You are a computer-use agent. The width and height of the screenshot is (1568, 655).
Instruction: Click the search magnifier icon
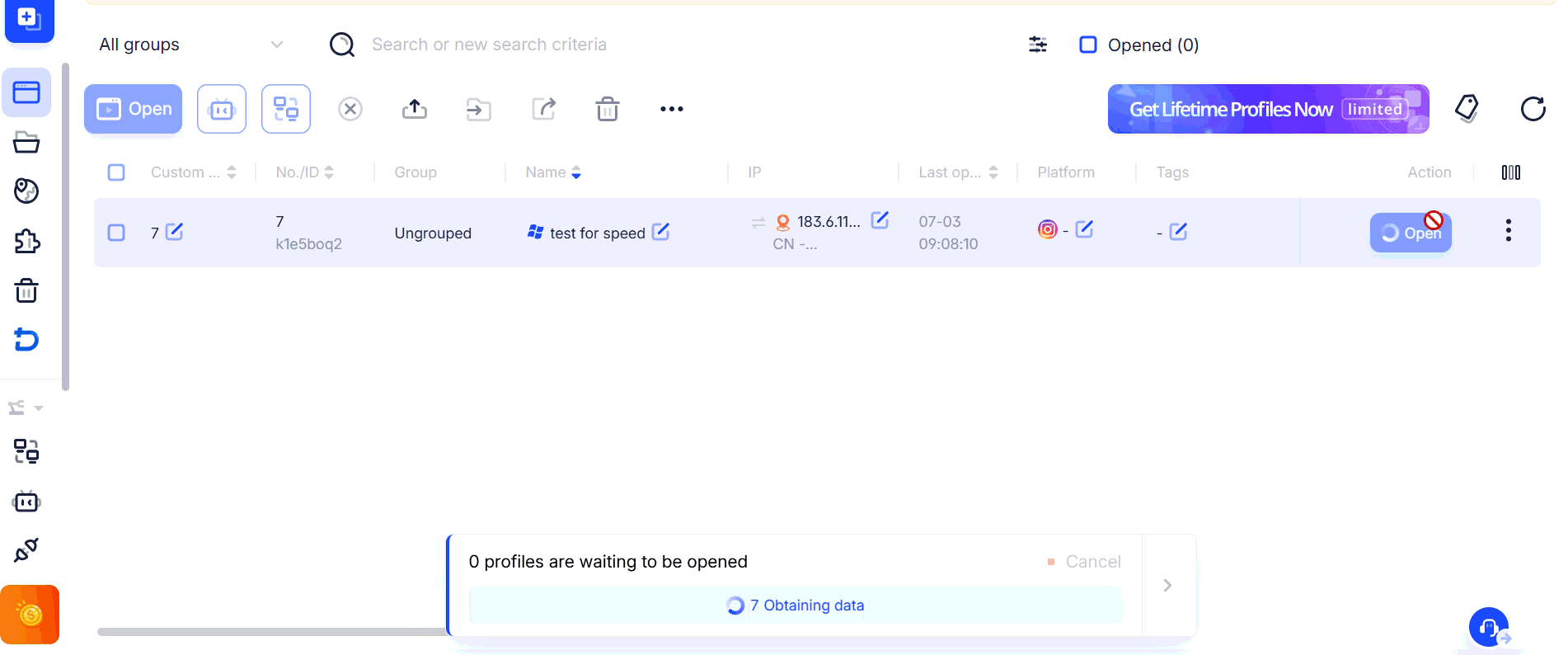(342, 45)
